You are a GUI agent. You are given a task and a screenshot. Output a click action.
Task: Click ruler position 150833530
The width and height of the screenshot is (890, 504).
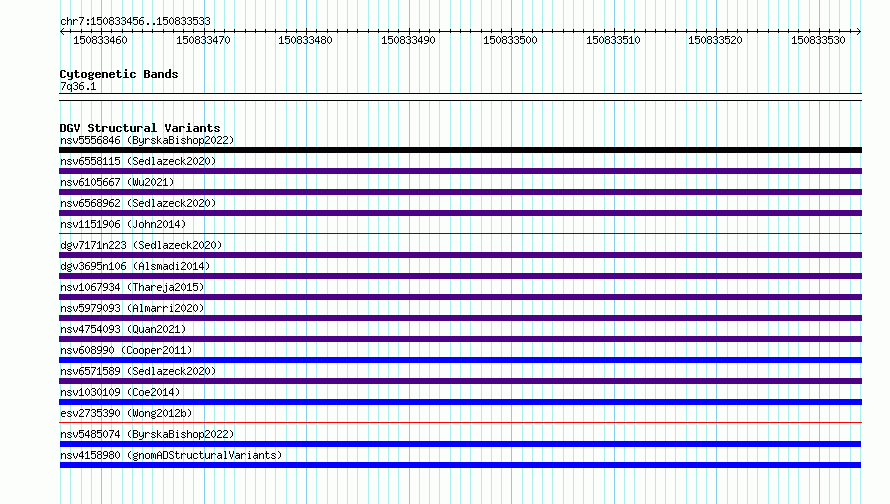(818, 40)
